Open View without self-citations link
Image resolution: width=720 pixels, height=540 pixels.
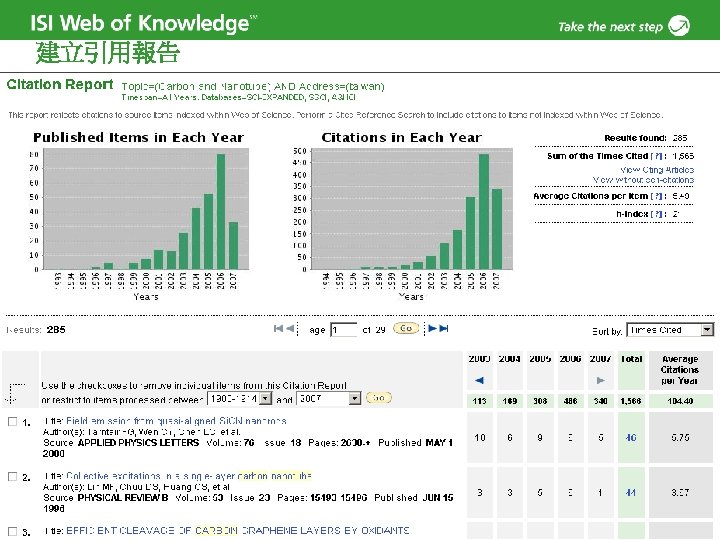[x=643, y=180]
